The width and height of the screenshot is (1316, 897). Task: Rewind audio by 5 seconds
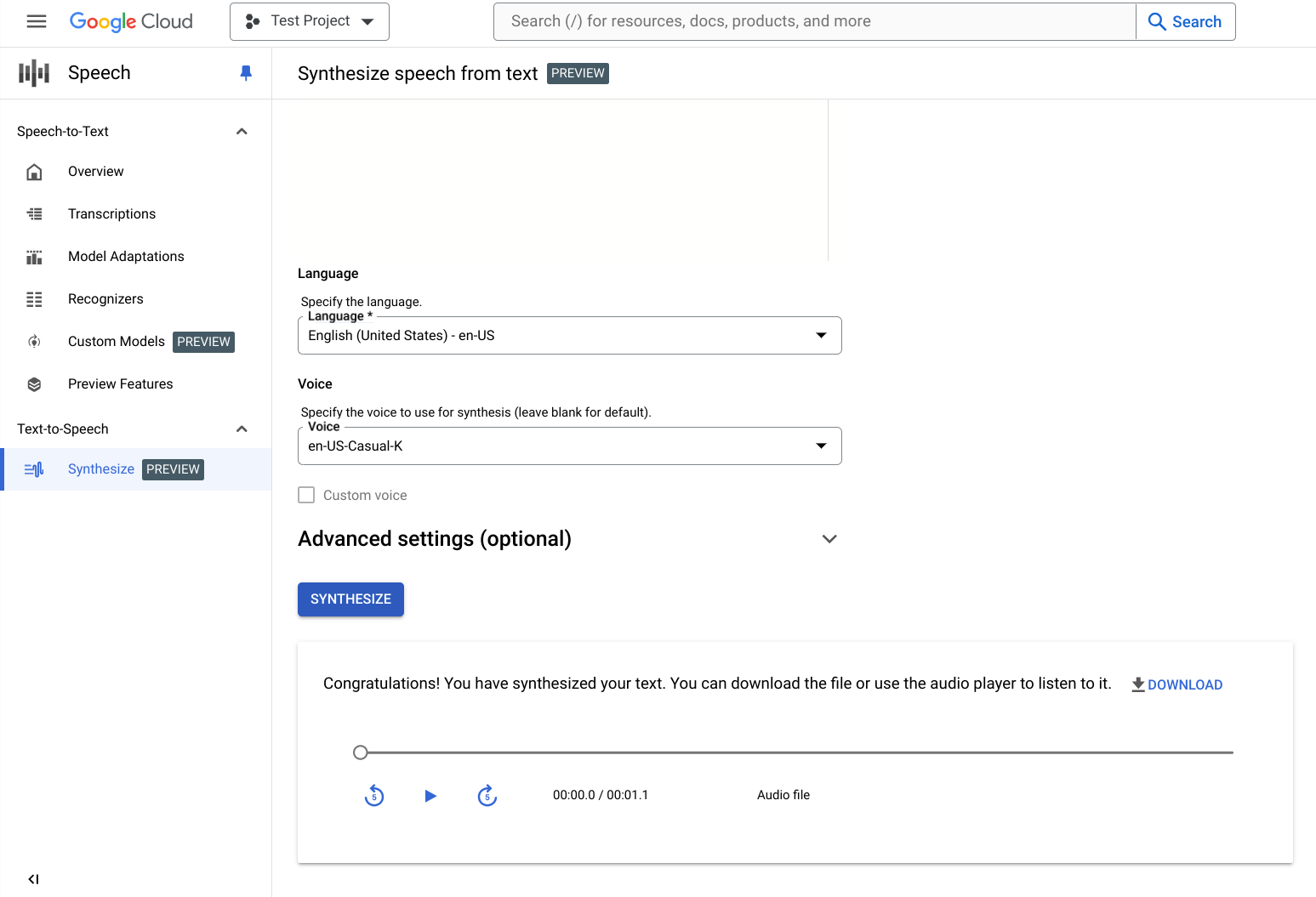(374, 796)
